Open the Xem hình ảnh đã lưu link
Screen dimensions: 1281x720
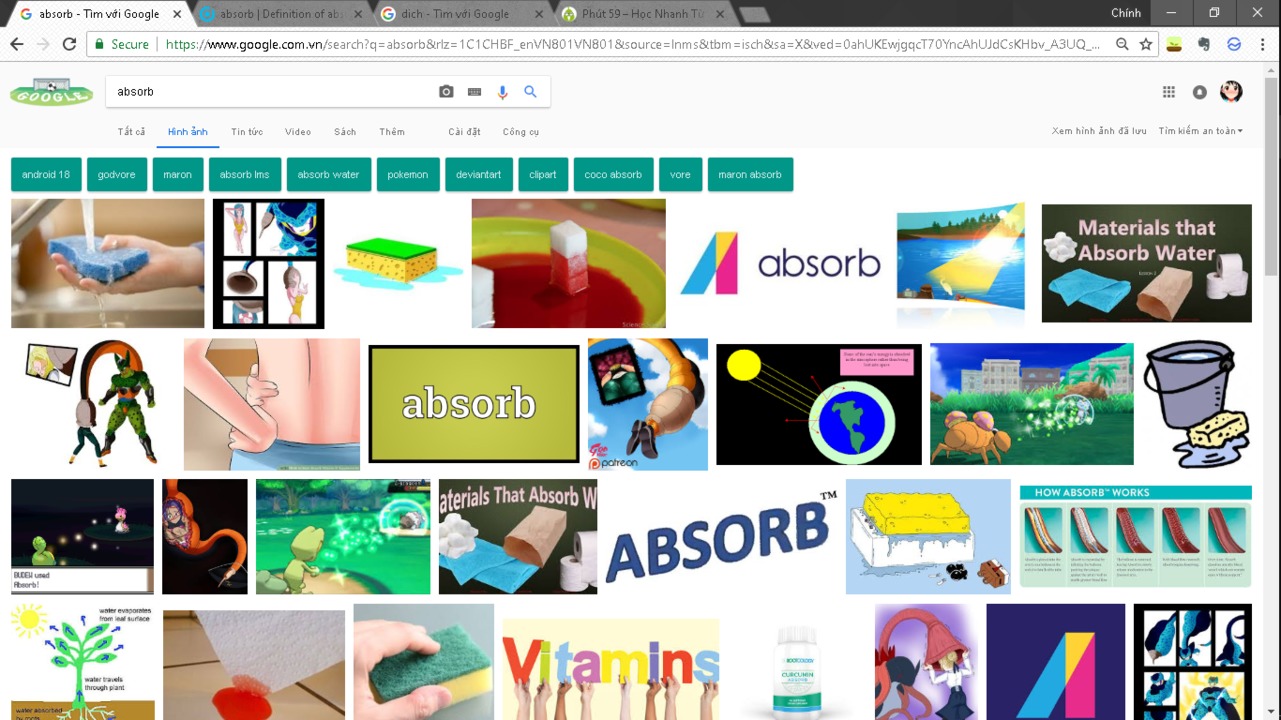[1099, 131]
